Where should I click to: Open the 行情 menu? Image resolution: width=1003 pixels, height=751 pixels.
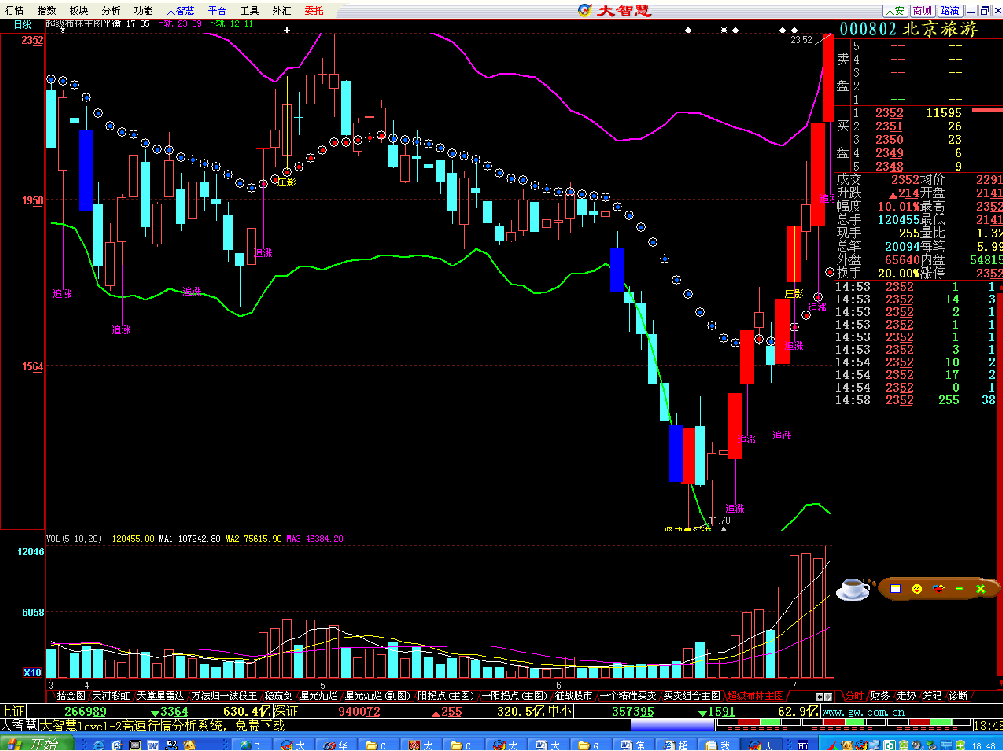tap(14, 10)
